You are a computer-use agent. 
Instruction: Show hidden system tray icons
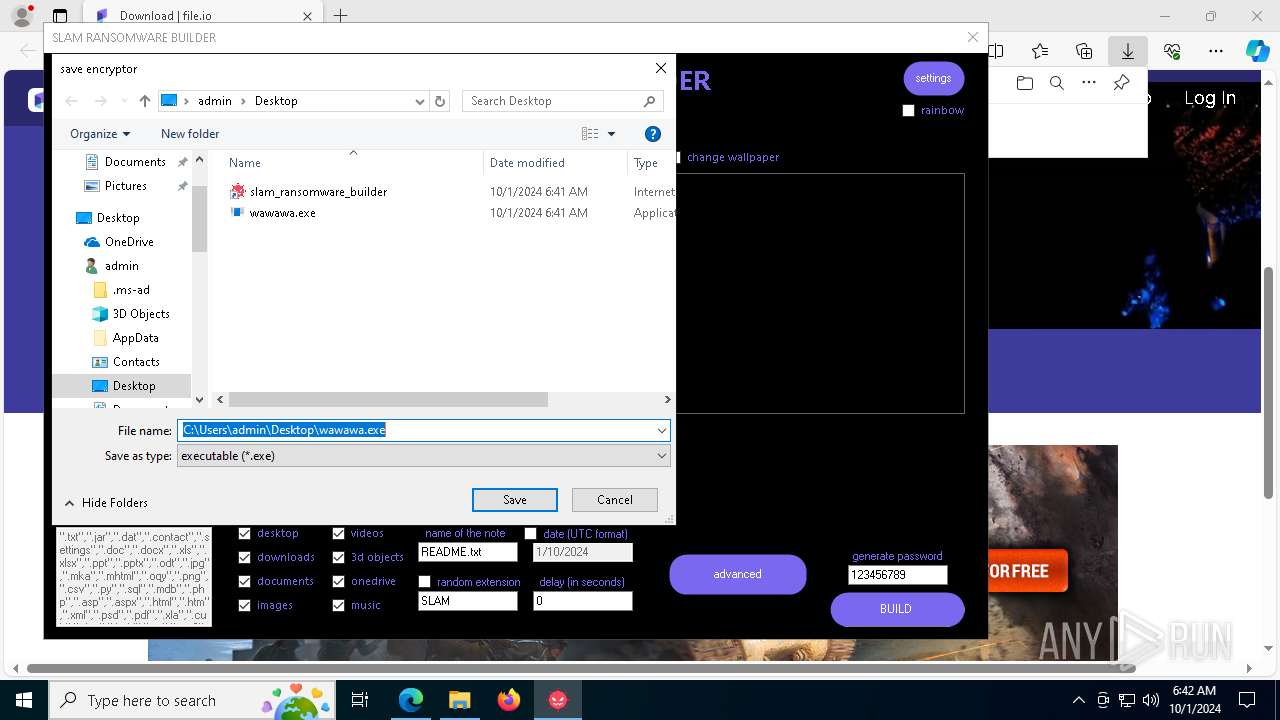tap(1078, 700)
